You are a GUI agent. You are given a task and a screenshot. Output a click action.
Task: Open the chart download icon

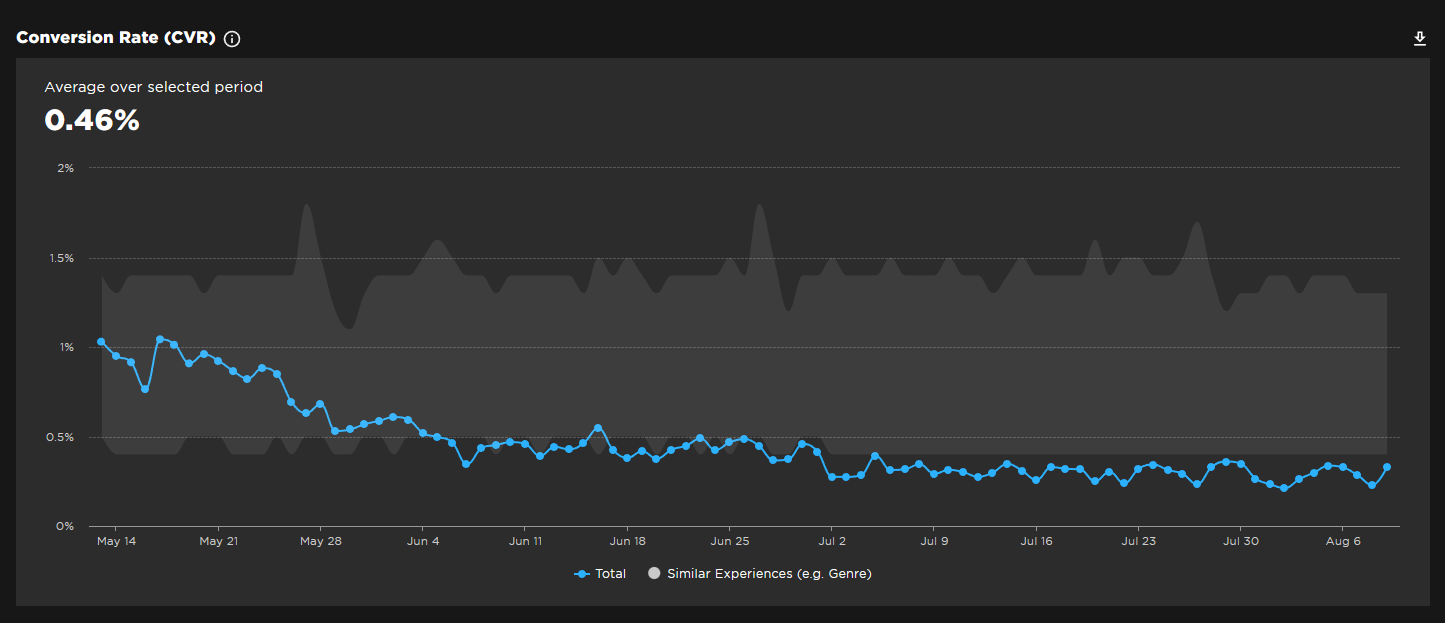click(x=1419, y=38)
